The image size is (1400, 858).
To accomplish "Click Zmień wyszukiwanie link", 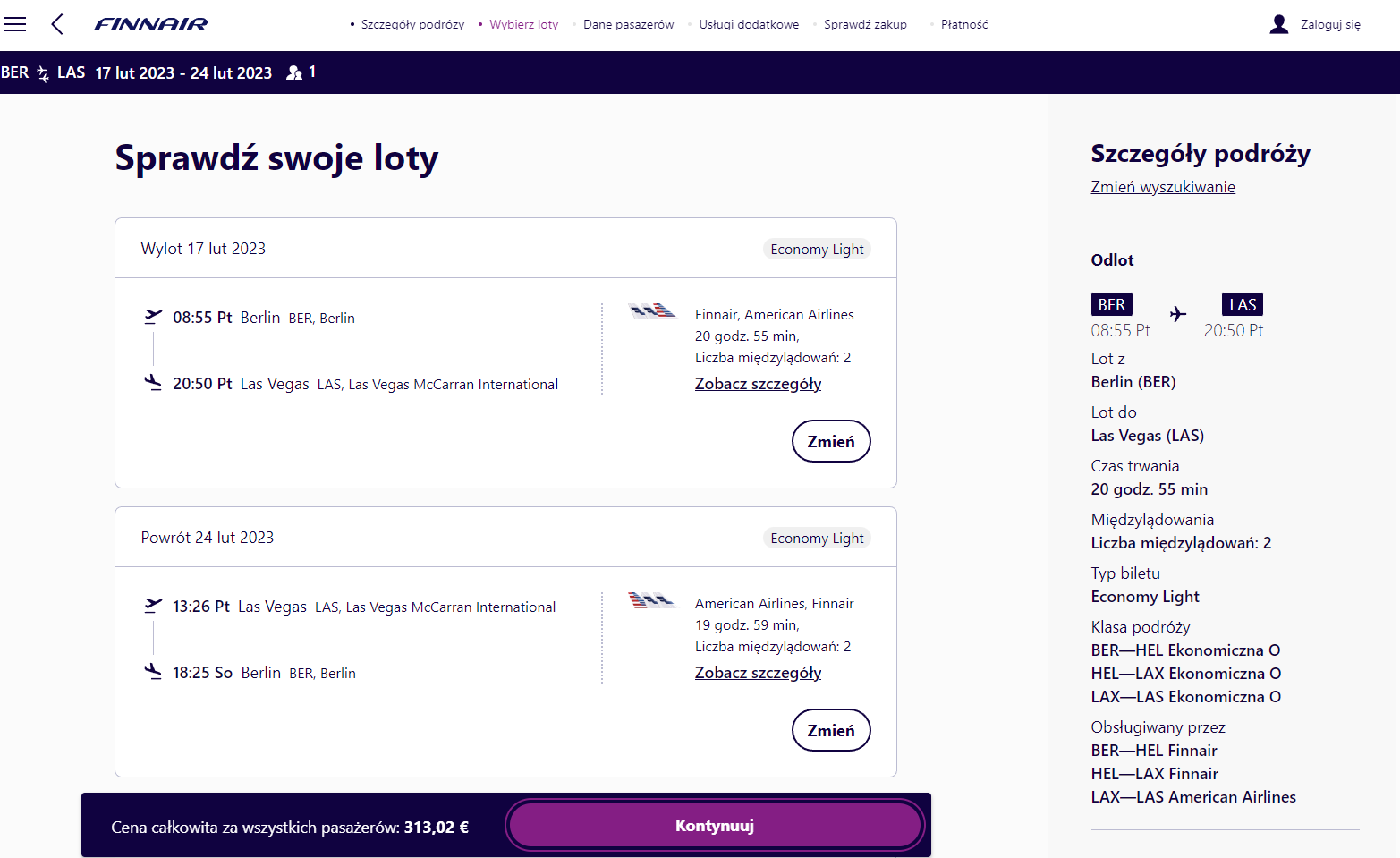I will (1163, 187).
